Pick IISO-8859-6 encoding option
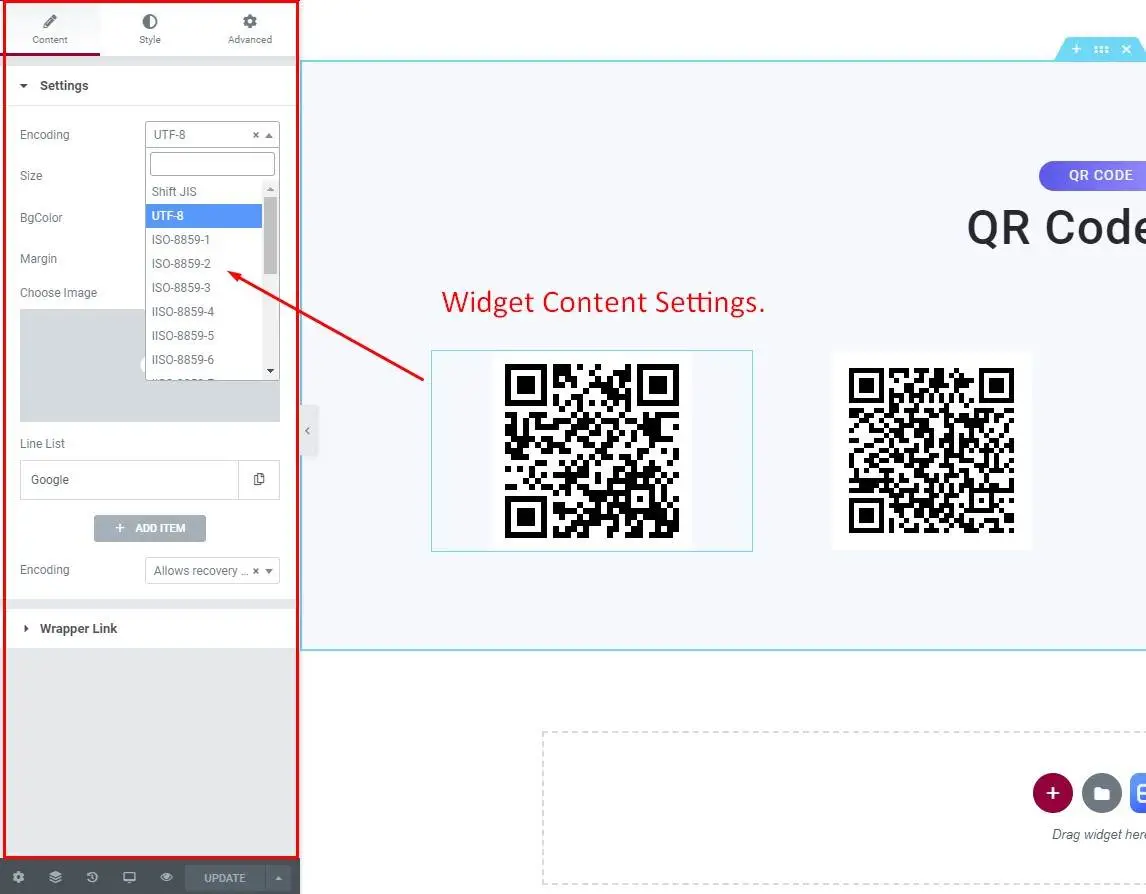 204,360
